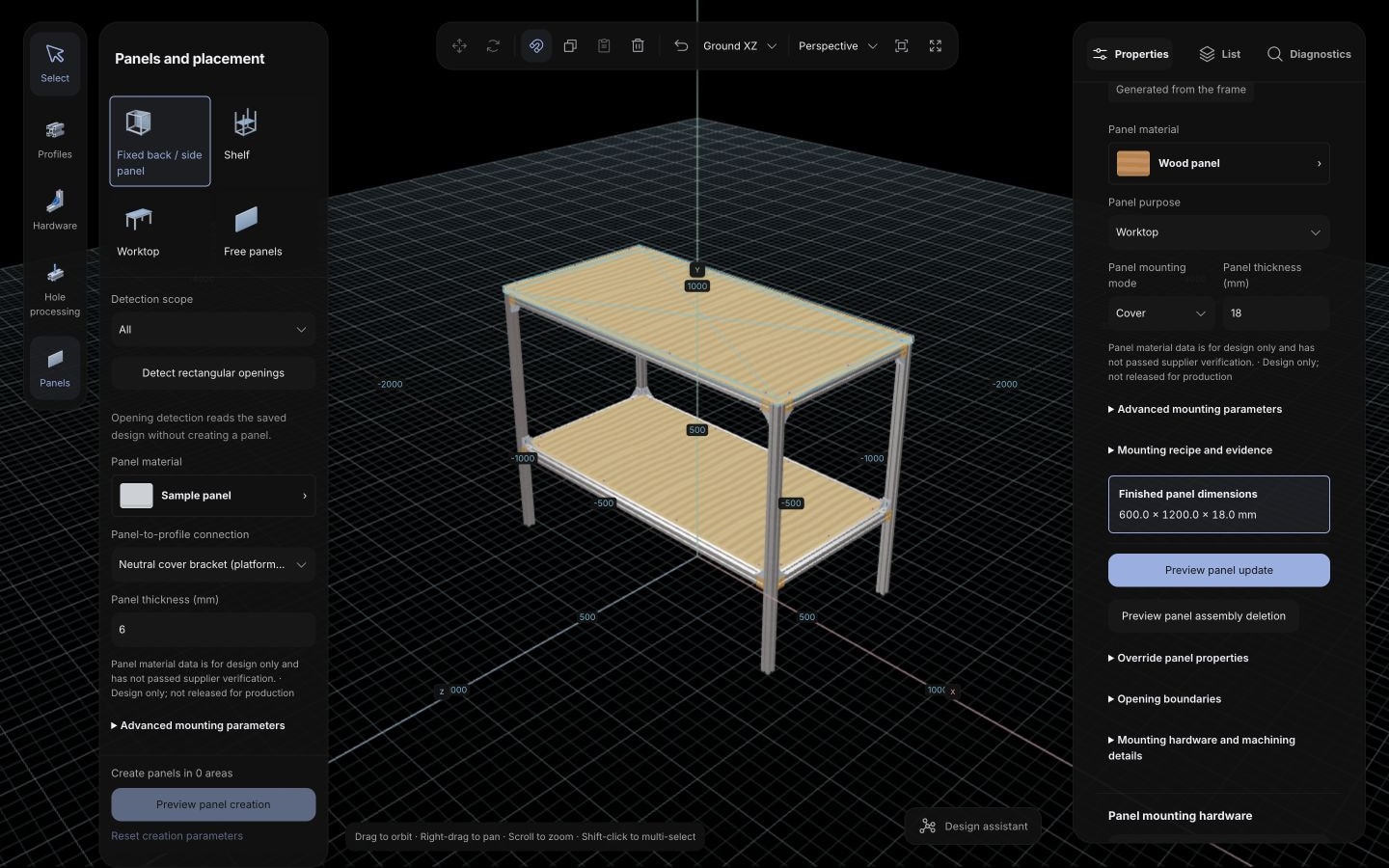
Task: Click Reset creation parameters link
Action: [x=177, y=836]
